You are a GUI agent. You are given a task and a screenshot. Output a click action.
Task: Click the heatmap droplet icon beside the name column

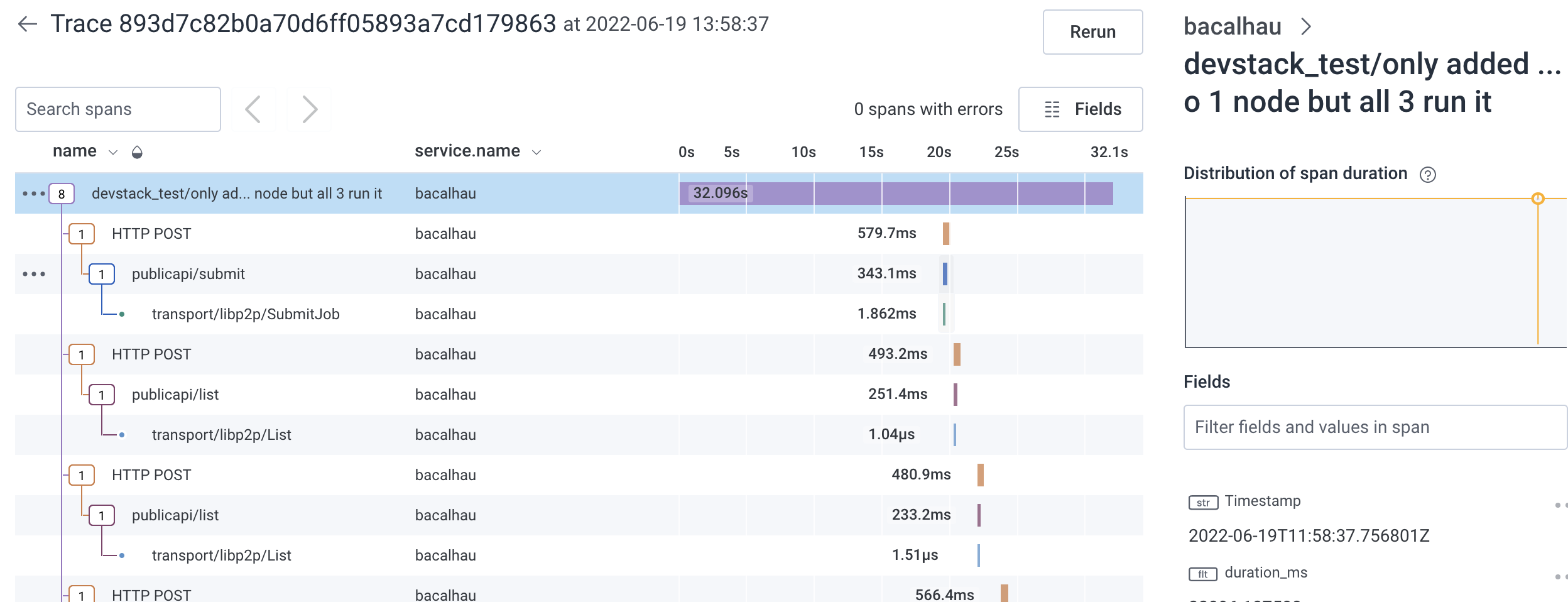[x=138, y=151]
